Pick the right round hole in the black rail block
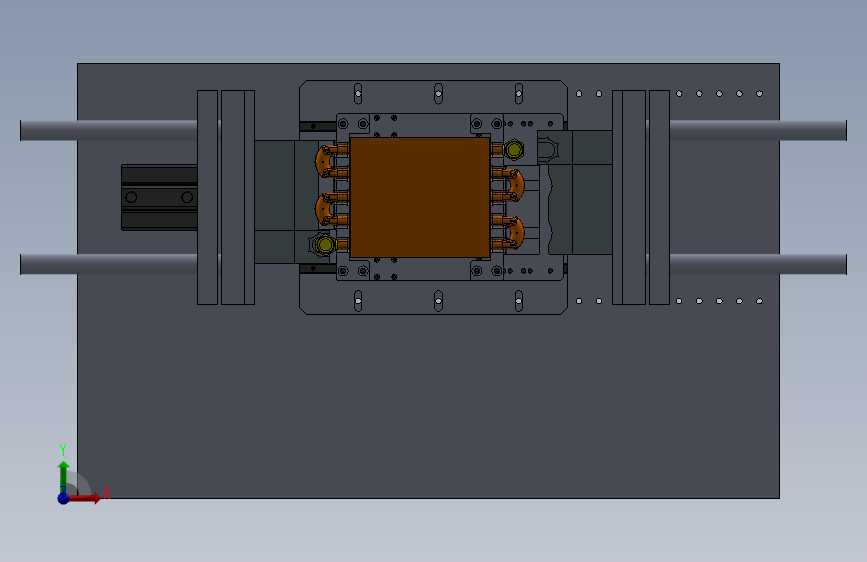867x562 pixels. (187, 197)
